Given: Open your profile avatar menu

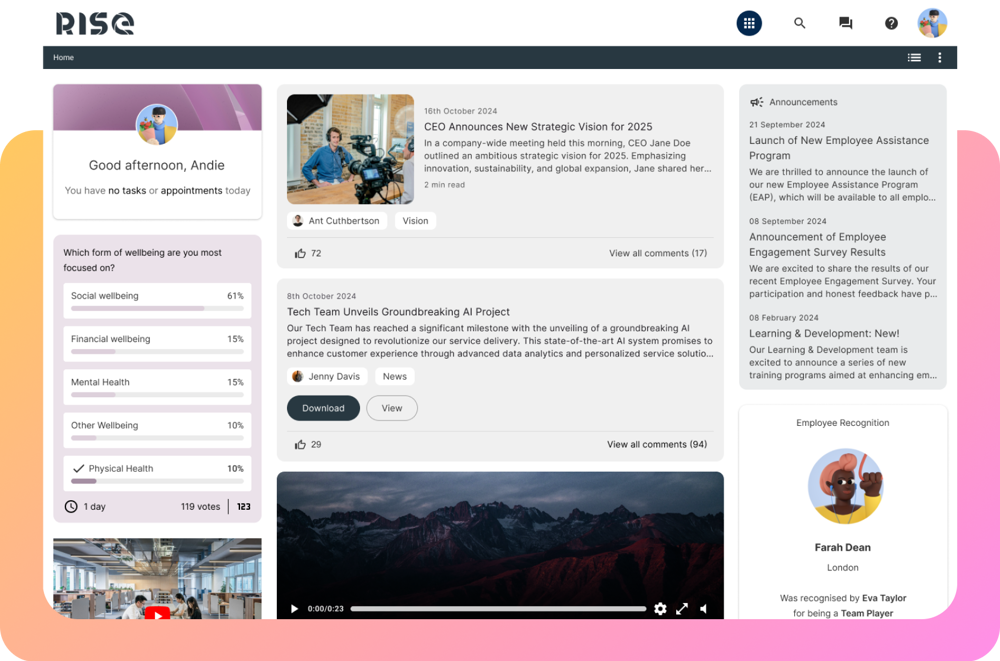Looking at the screenshot, I should click(x=932, y=23).
